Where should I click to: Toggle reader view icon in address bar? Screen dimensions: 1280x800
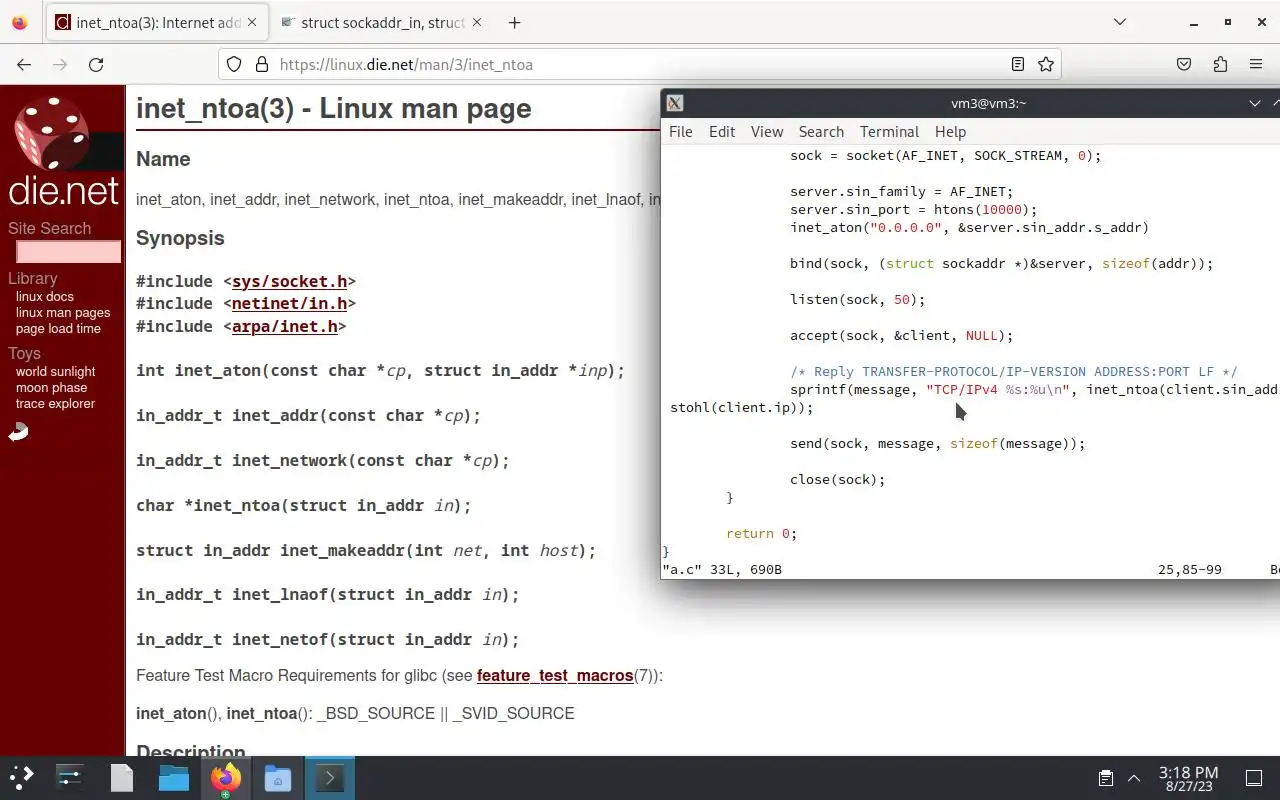[x=1018, y=64]
